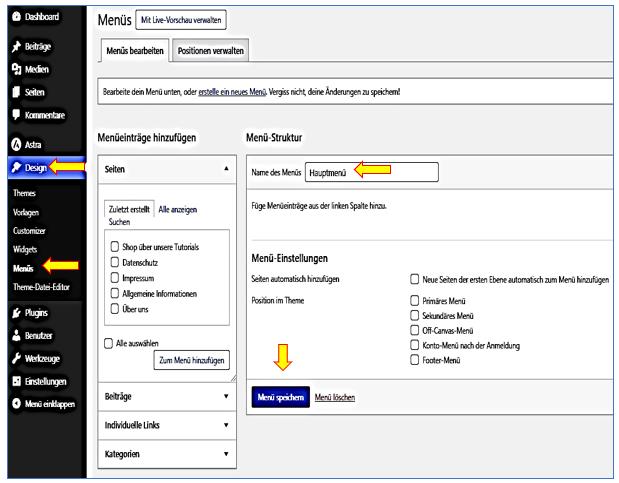Expand the Kategorien accordion section
The width and height of the screenshot is (619, 483).
(165, 454)
